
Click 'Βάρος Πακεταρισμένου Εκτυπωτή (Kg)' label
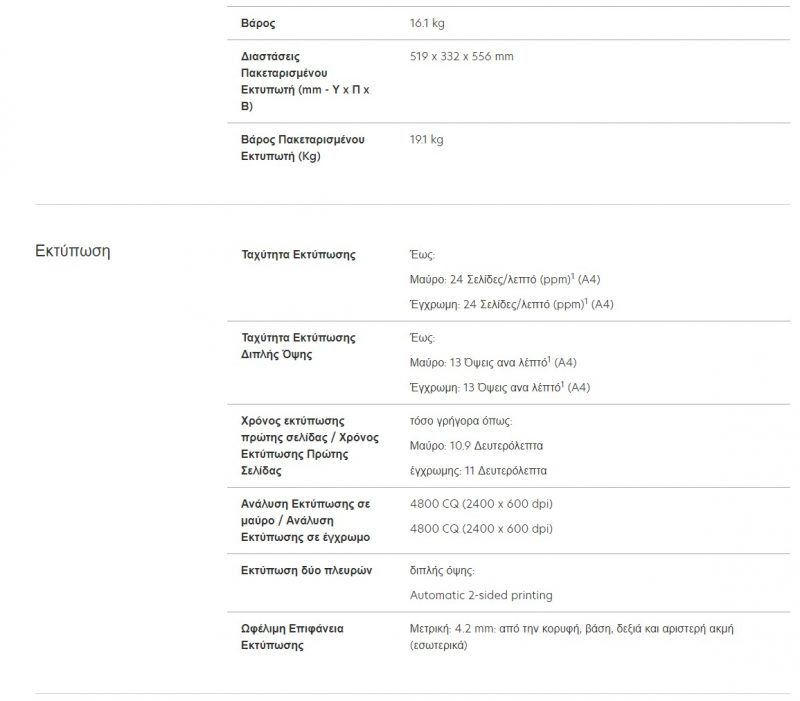(303, 147)
